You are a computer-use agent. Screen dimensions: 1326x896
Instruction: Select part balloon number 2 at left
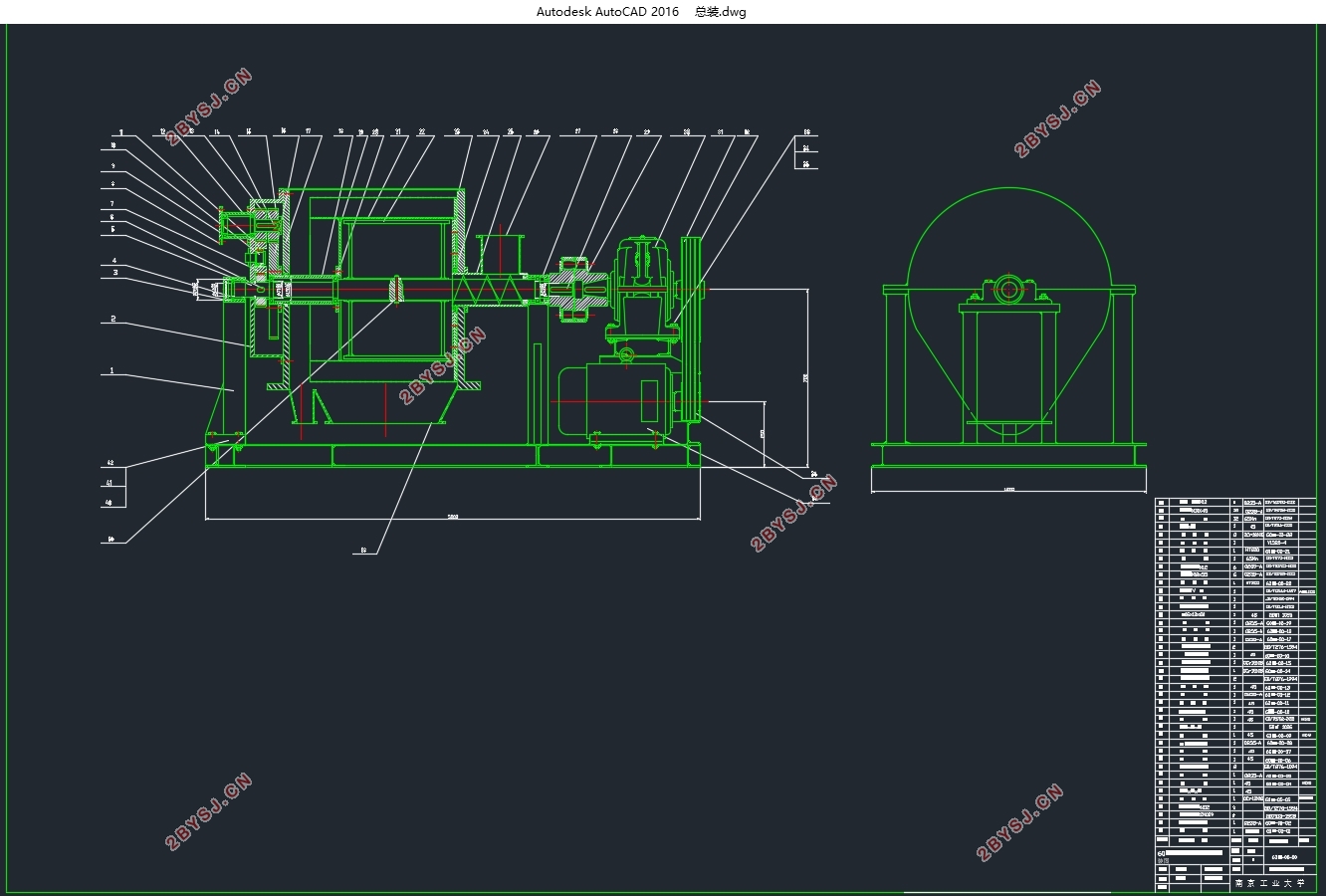113,319
